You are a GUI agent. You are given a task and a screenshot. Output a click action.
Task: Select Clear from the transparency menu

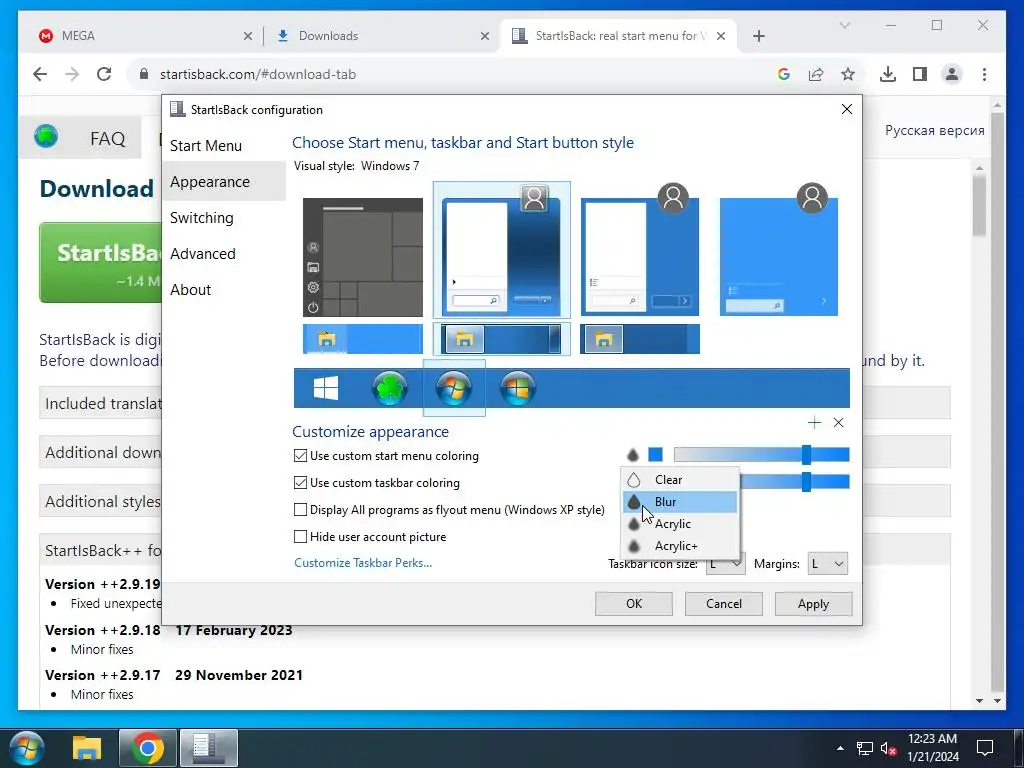680,479
